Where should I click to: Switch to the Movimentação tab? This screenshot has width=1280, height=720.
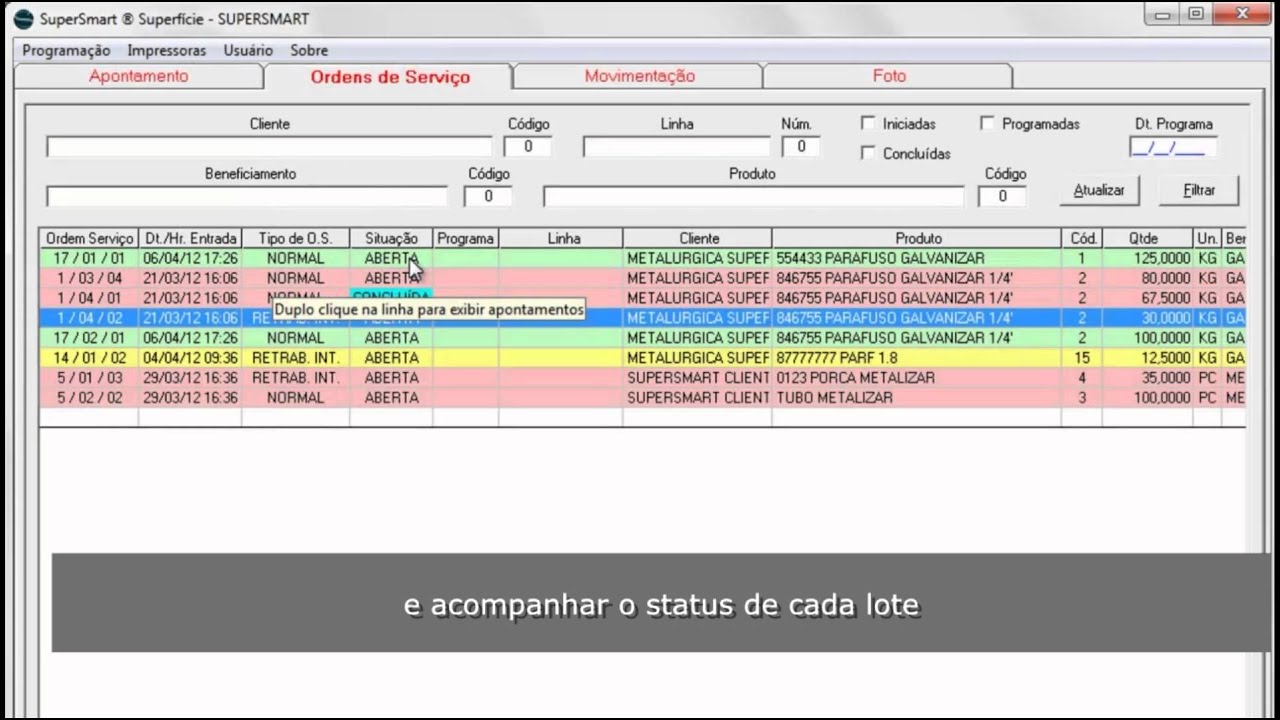click(639, 76)
